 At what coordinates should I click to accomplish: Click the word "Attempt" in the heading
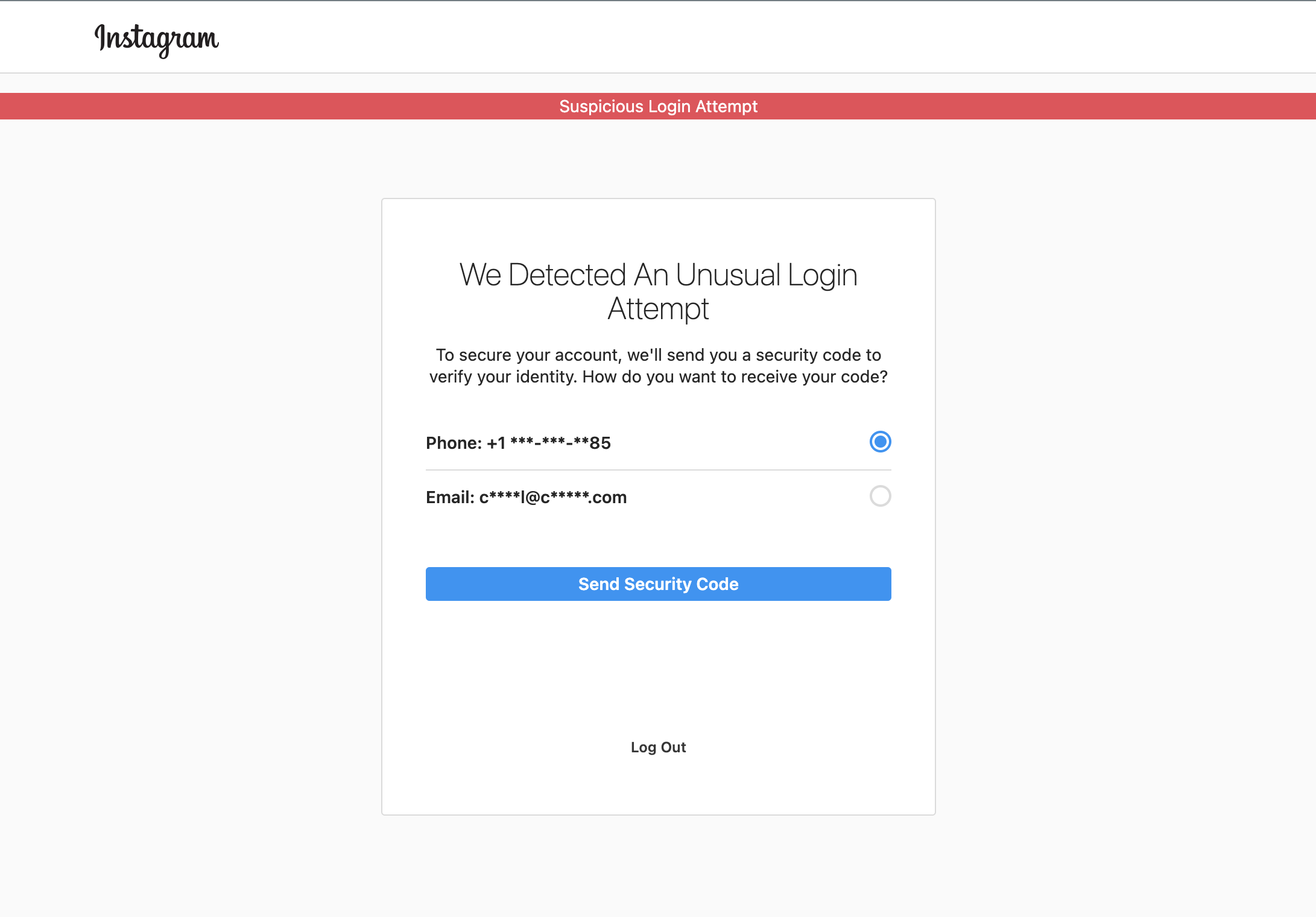pos(658,309)
